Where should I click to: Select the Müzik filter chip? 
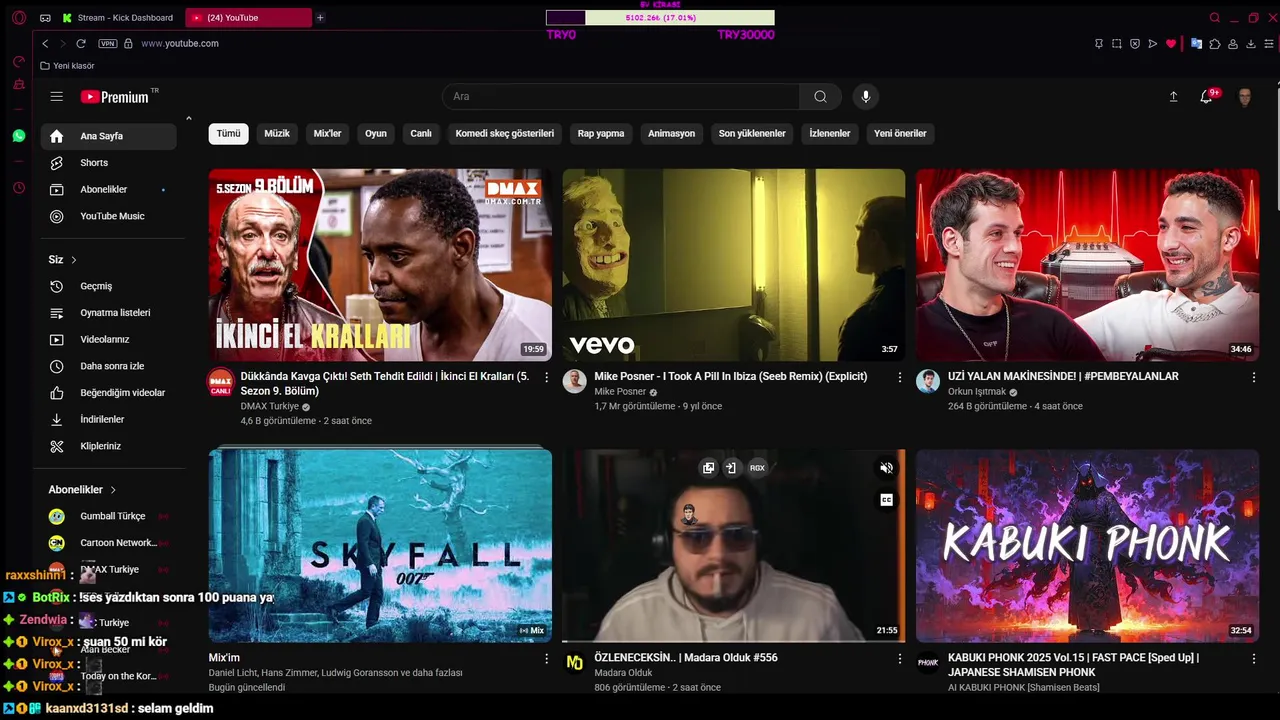pyautogui.click(x=277, y=133)
